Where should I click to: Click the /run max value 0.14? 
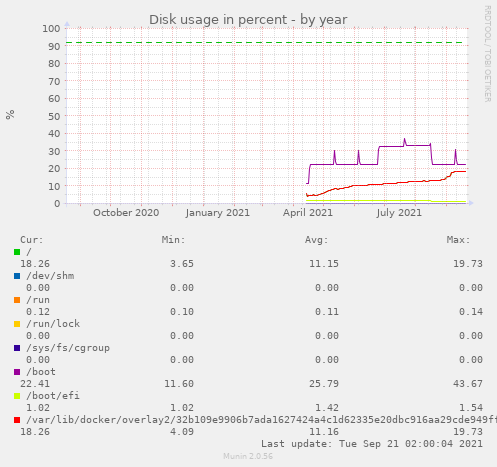click(471, 312)
